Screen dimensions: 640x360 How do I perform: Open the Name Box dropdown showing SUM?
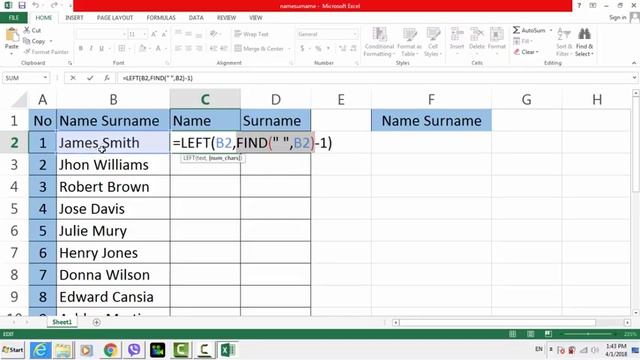tap(45, 78)
